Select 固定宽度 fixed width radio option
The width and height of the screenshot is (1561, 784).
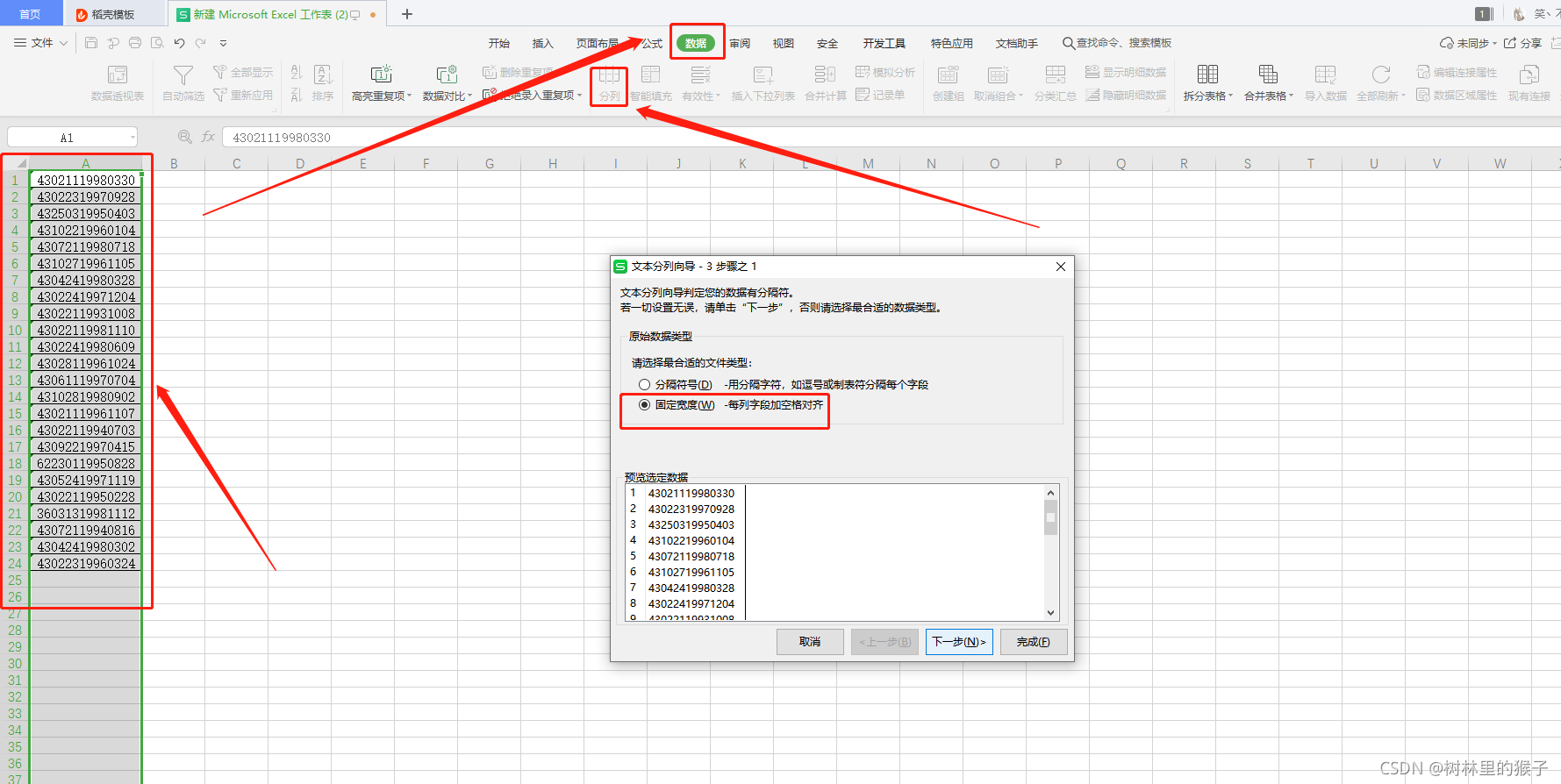tap(645, 404)
